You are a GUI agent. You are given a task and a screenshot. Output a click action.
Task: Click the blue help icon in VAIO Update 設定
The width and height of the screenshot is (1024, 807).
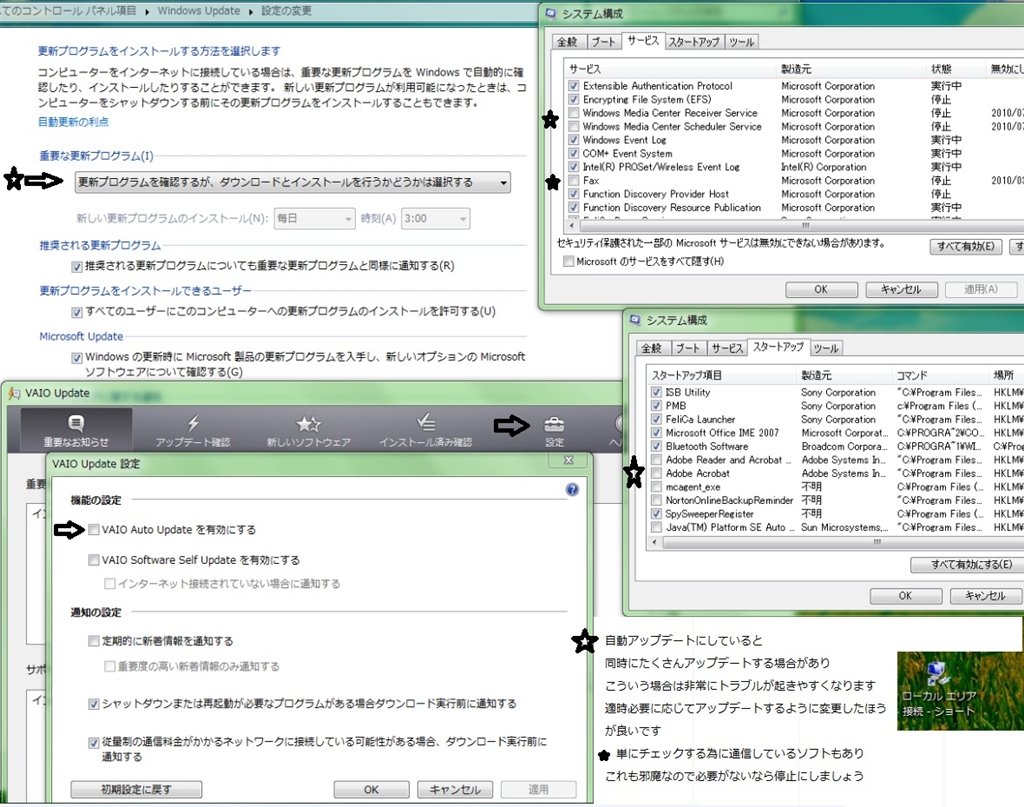click(x=572, y=490)
